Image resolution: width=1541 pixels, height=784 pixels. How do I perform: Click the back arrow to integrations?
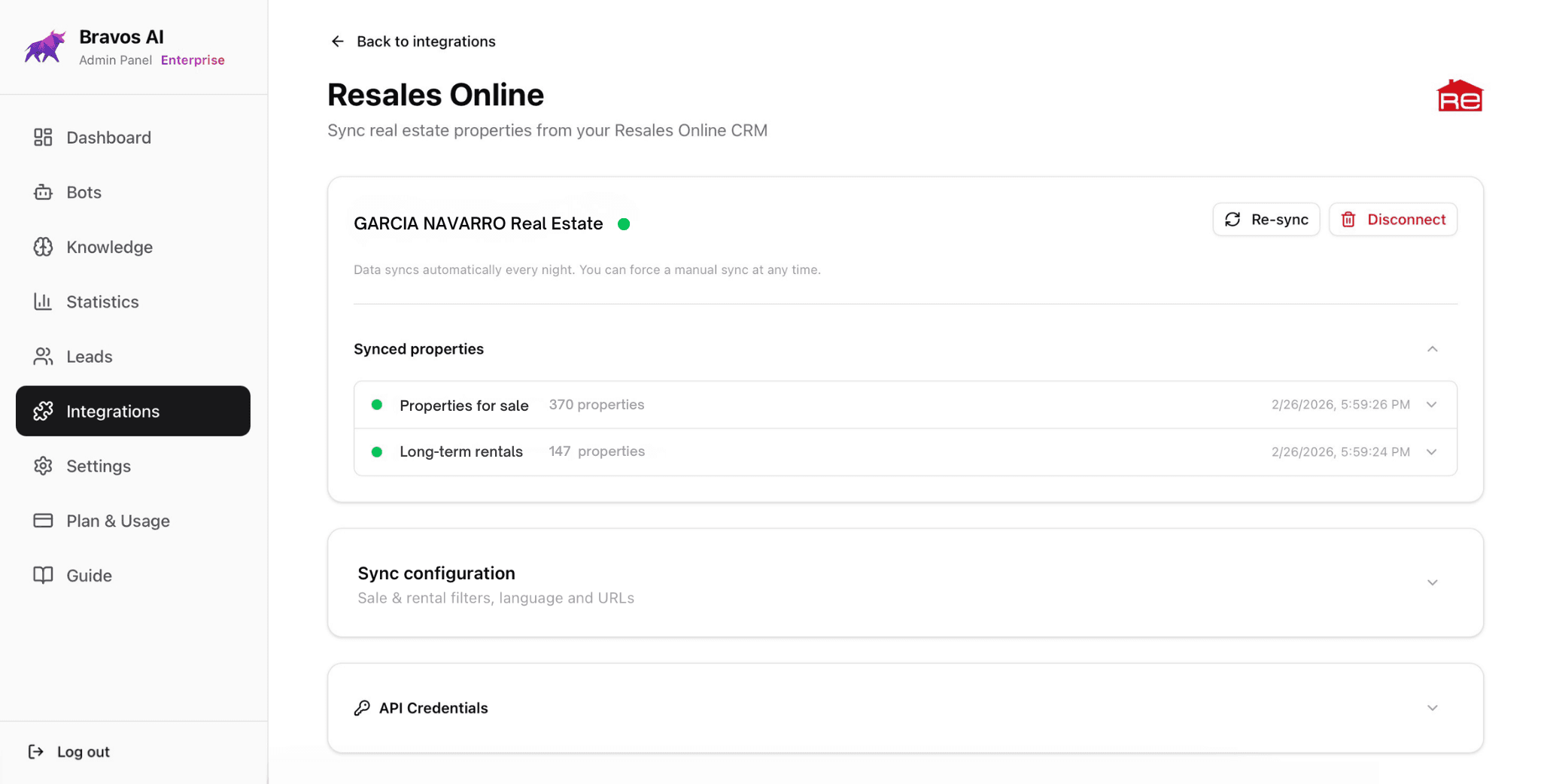(336, 41)
